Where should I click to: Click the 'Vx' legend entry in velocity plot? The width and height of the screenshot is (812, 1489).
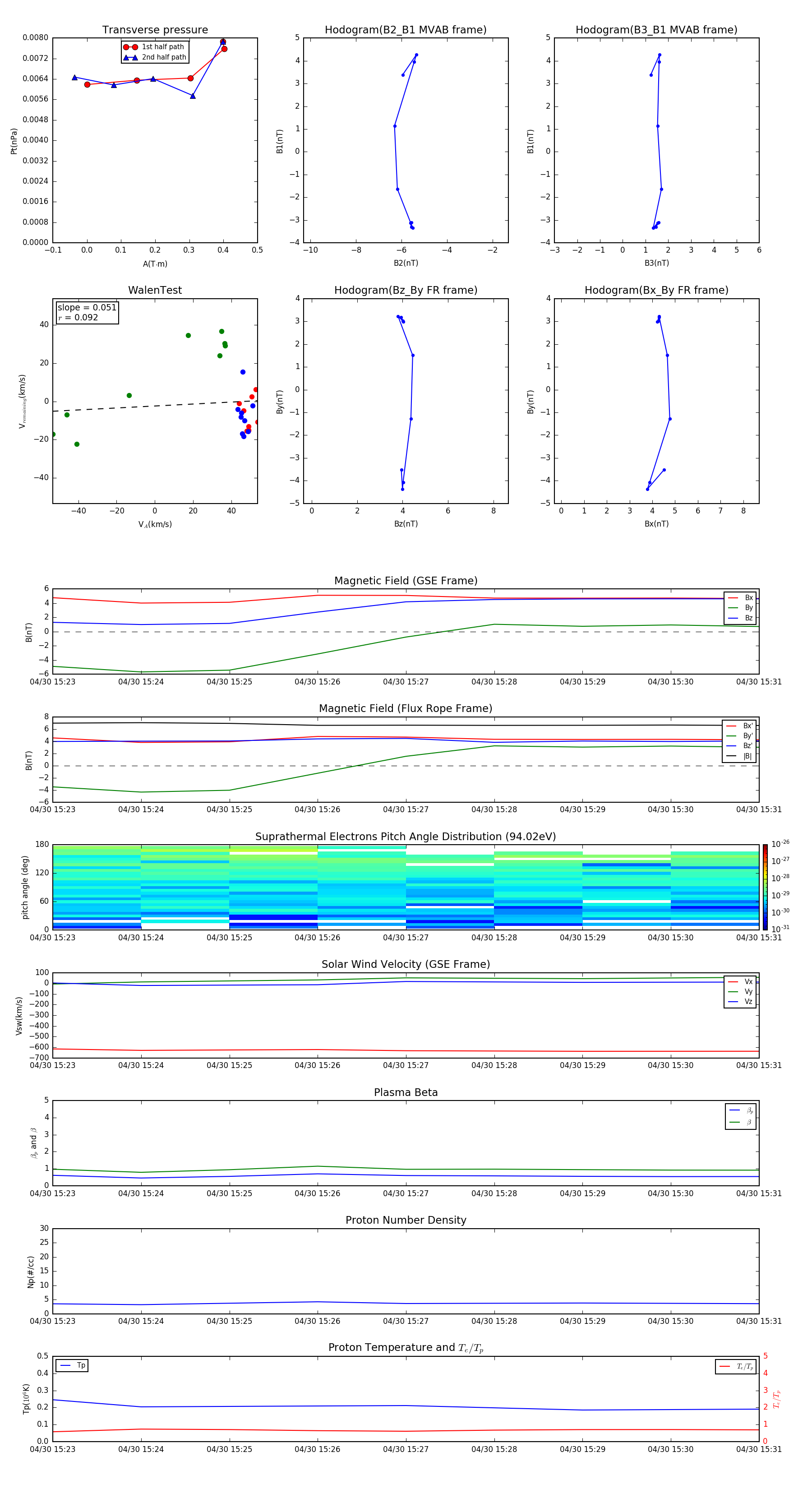[740, 982]
